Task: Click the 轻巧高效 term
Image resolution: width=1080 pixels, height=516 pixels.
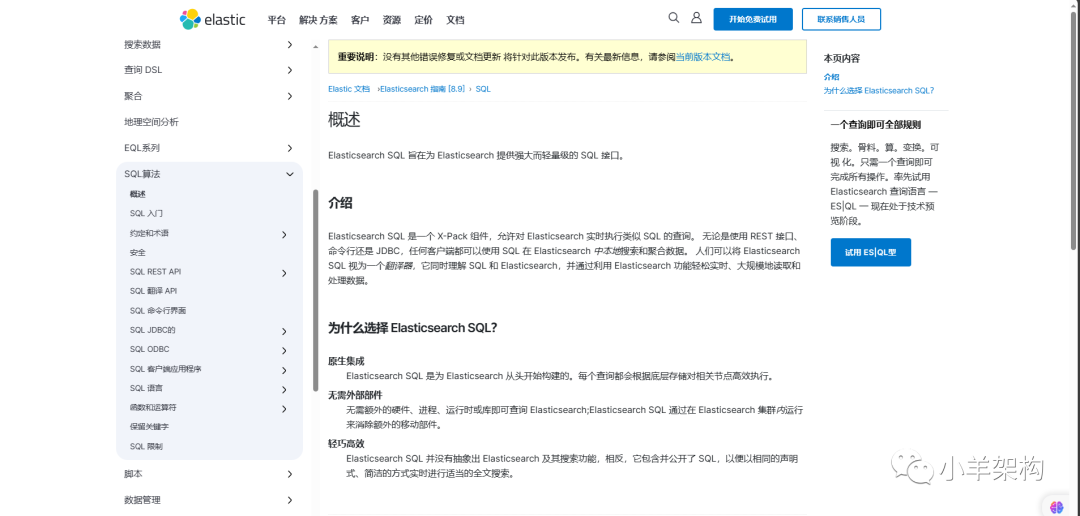Action: click(346, 443)
